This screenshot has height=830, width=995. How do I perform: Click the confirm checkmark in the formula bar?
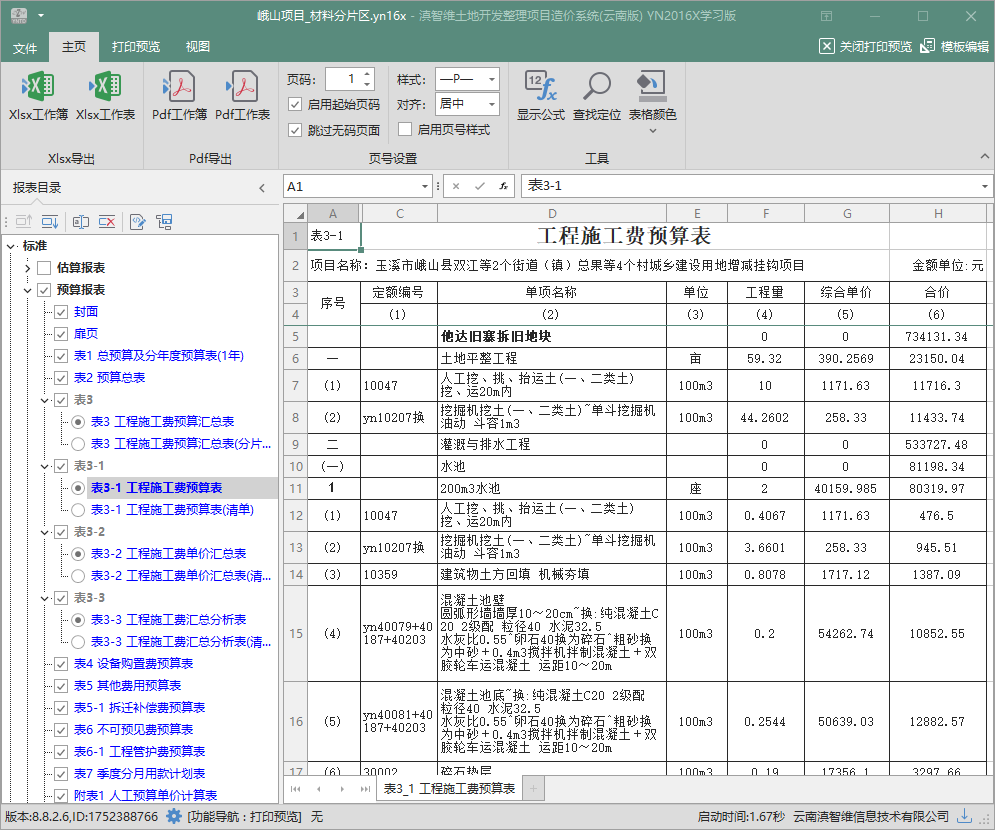(480, 187)
